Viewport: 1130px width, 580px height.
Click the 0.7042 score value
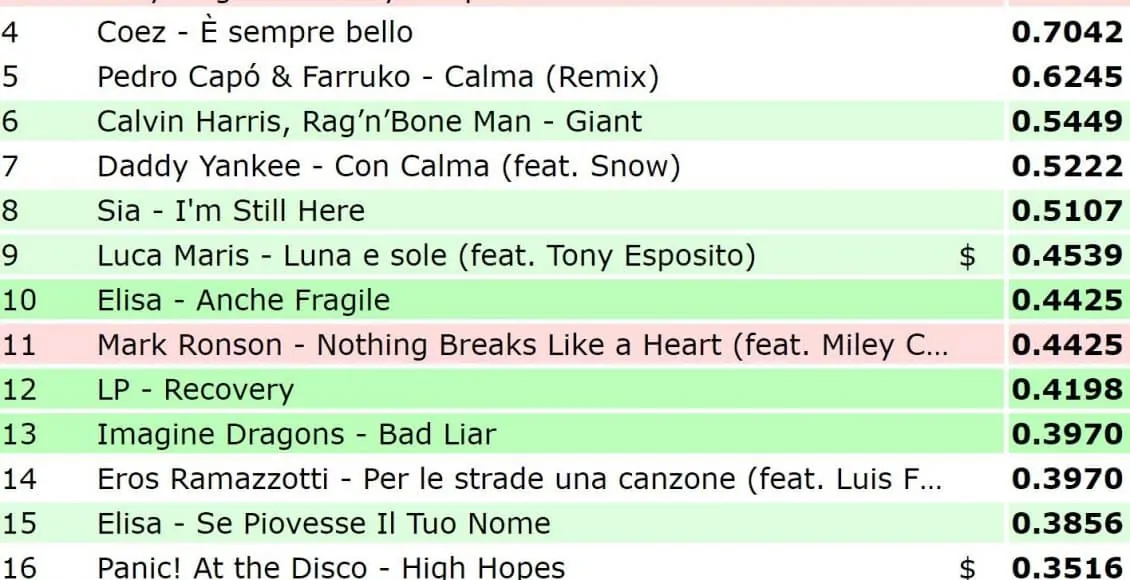[x=1067, y=33]
